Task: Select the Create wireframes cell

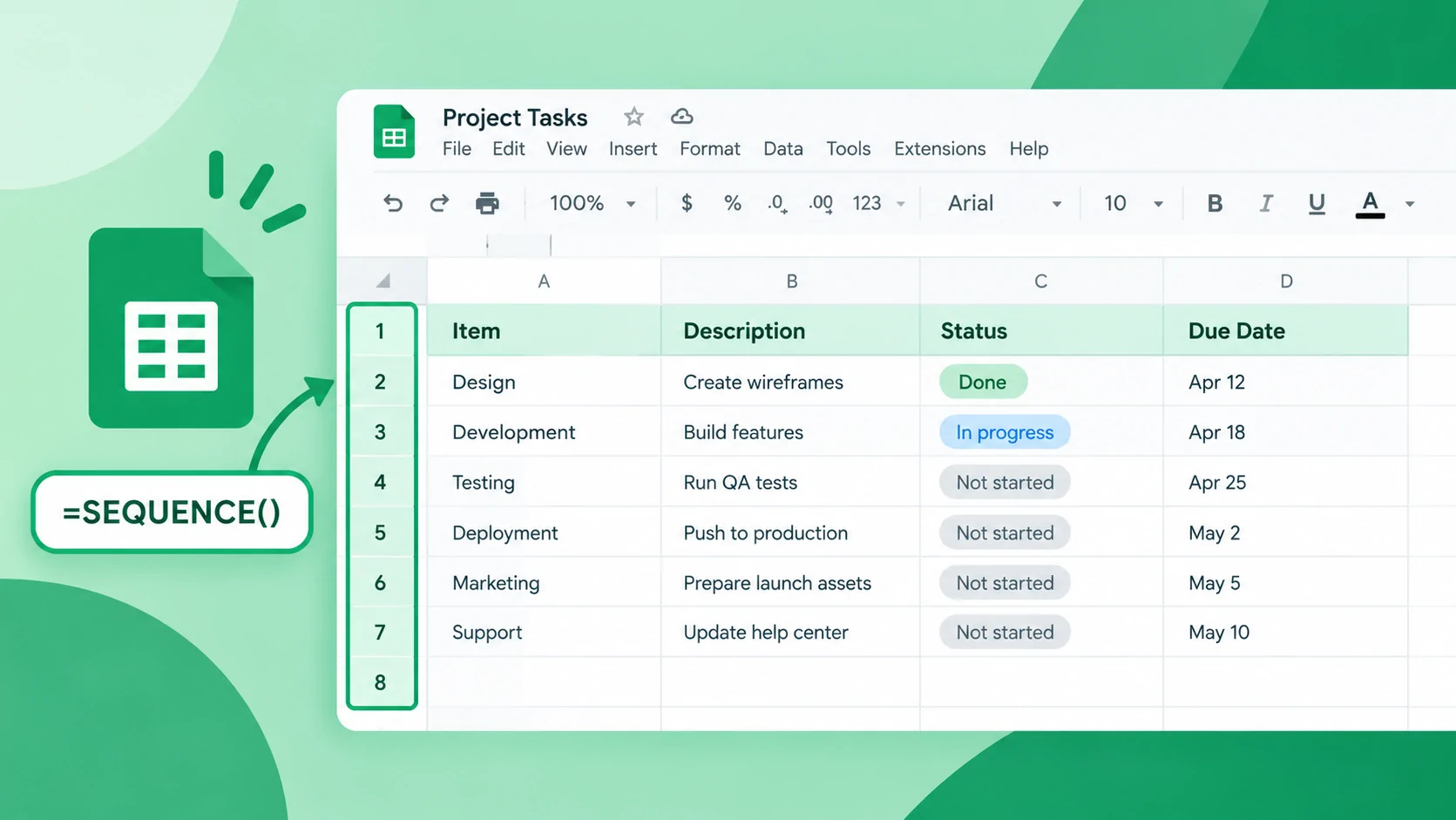Action: point(790,382)
